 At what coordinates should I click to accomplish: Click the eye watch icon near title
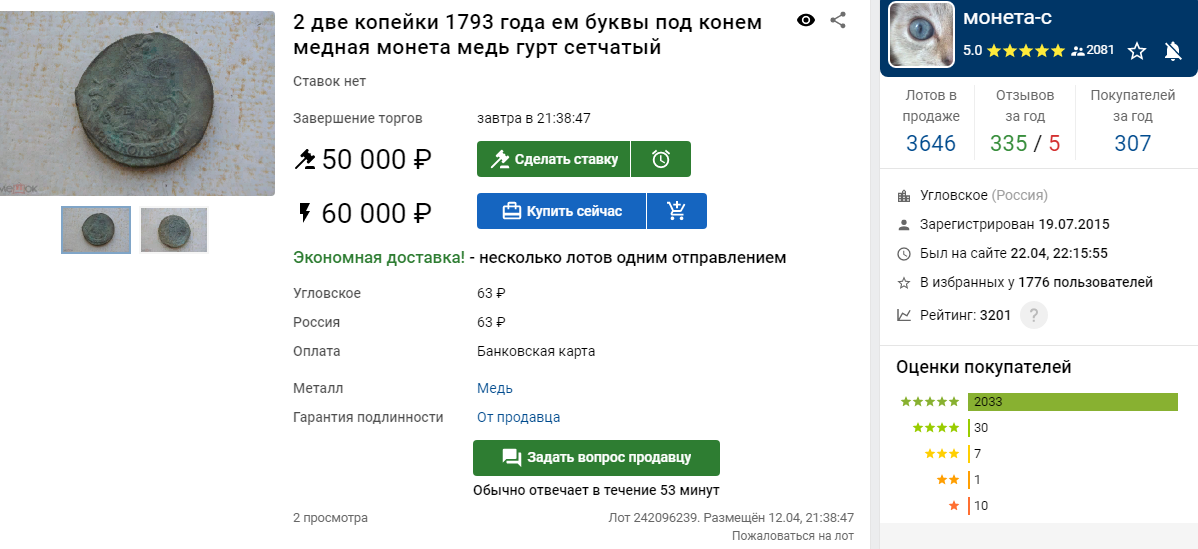[x=805, y=21]
